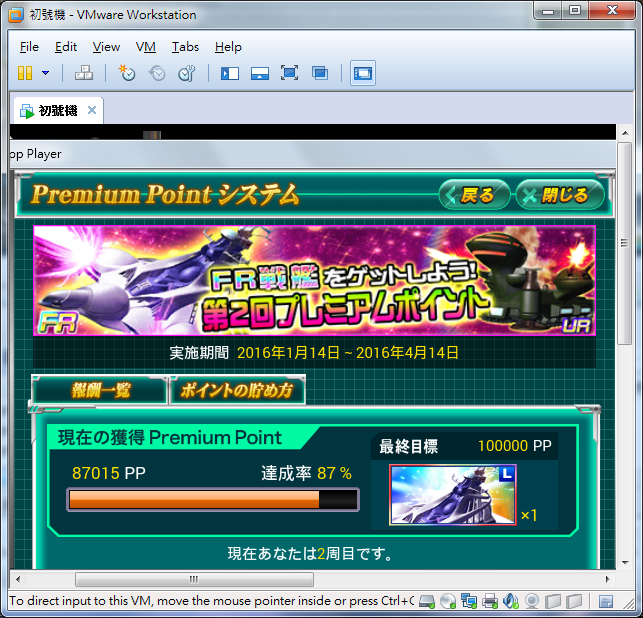
Task: Click the 100000 PP final goal text
Action: point(515,446)
